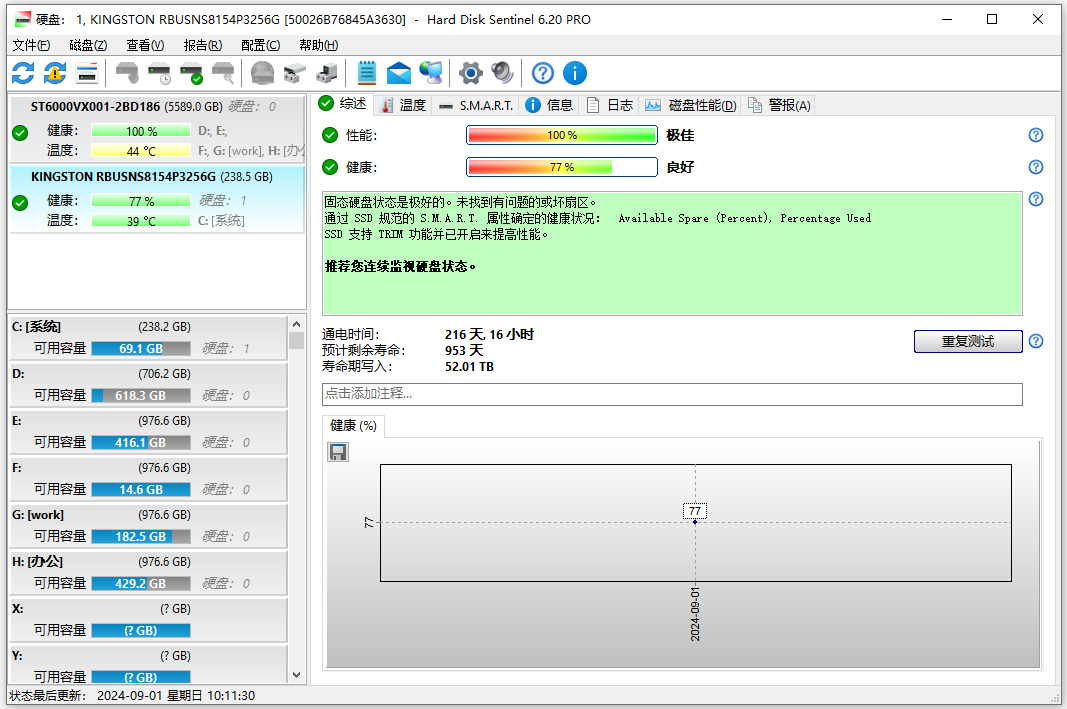The height and width of the screenshot is (709, 1067).
Task: Refresh disk status with first toolbar icon
Action: tap(22, 72)
